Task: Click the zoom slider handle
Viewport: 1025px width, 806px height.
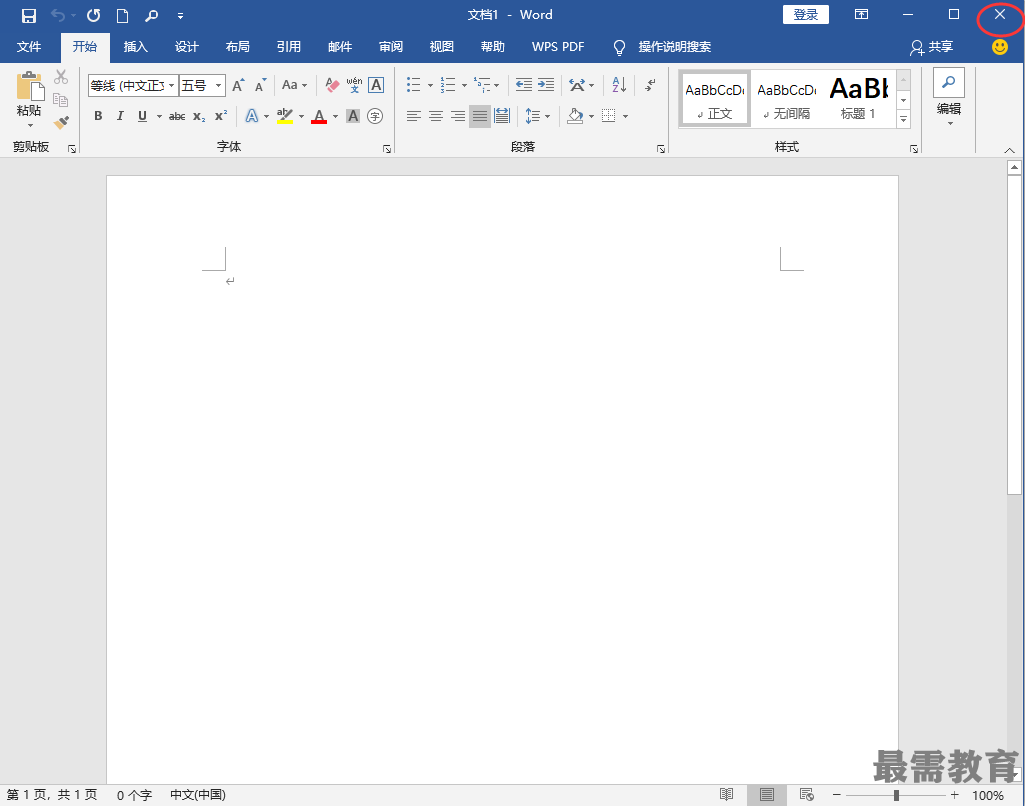Action: (x=896, y=795)
